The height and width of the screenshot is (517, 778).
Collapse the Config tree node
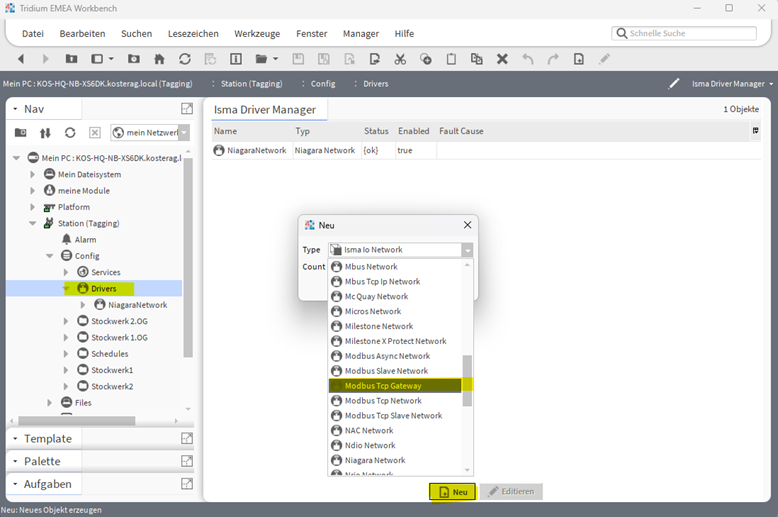pyautogui.click(x=49, y=257)
